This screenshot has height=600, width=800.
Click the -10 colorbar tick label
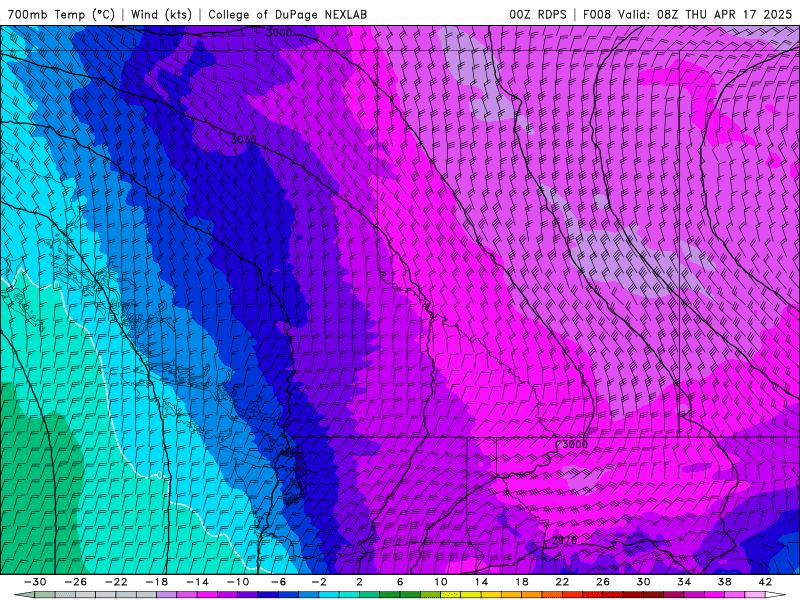[x=238, y=582]
